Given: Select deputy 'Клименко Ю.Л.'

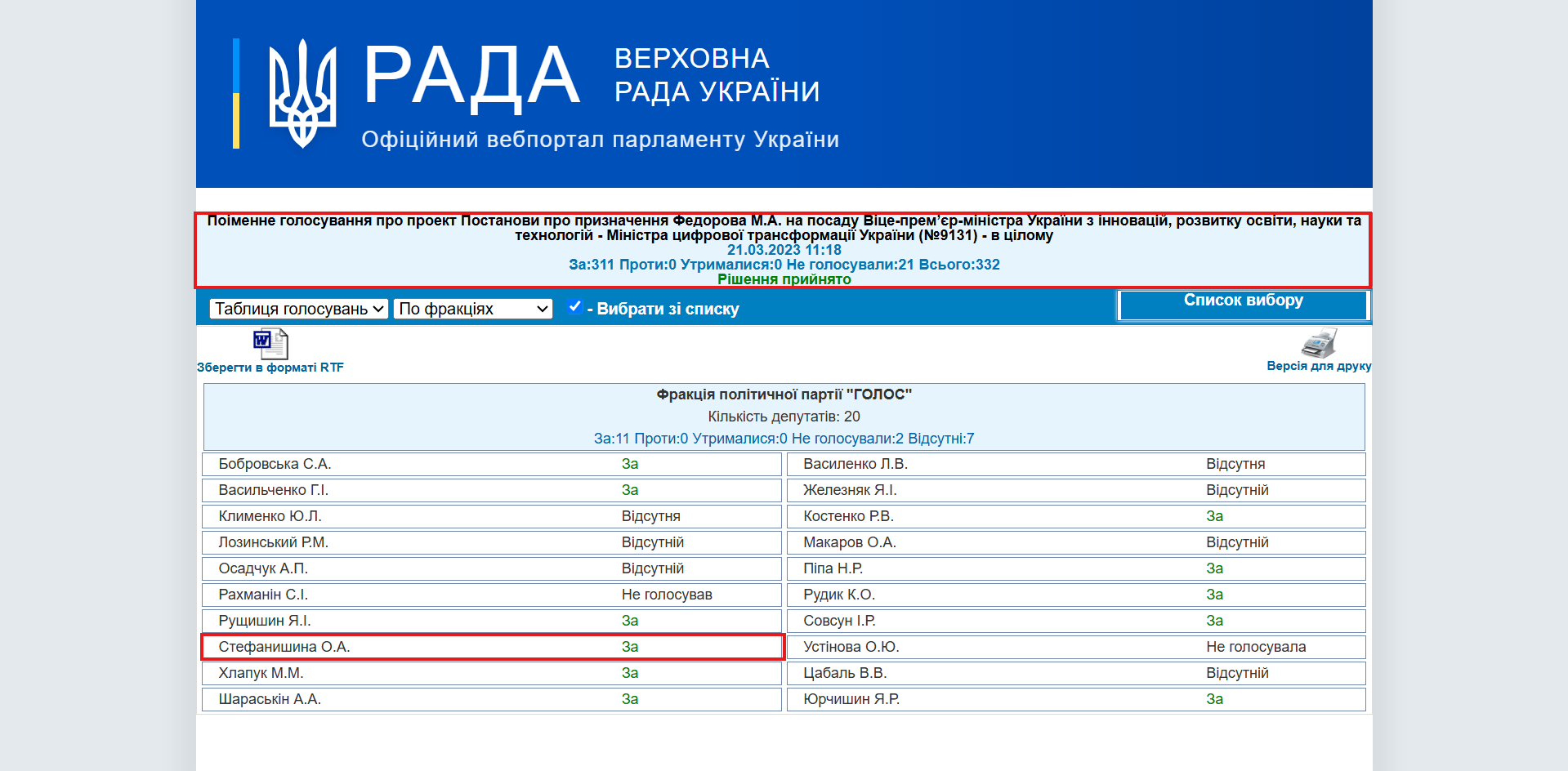Looking at the screenshot, I should tap(270, 516).
